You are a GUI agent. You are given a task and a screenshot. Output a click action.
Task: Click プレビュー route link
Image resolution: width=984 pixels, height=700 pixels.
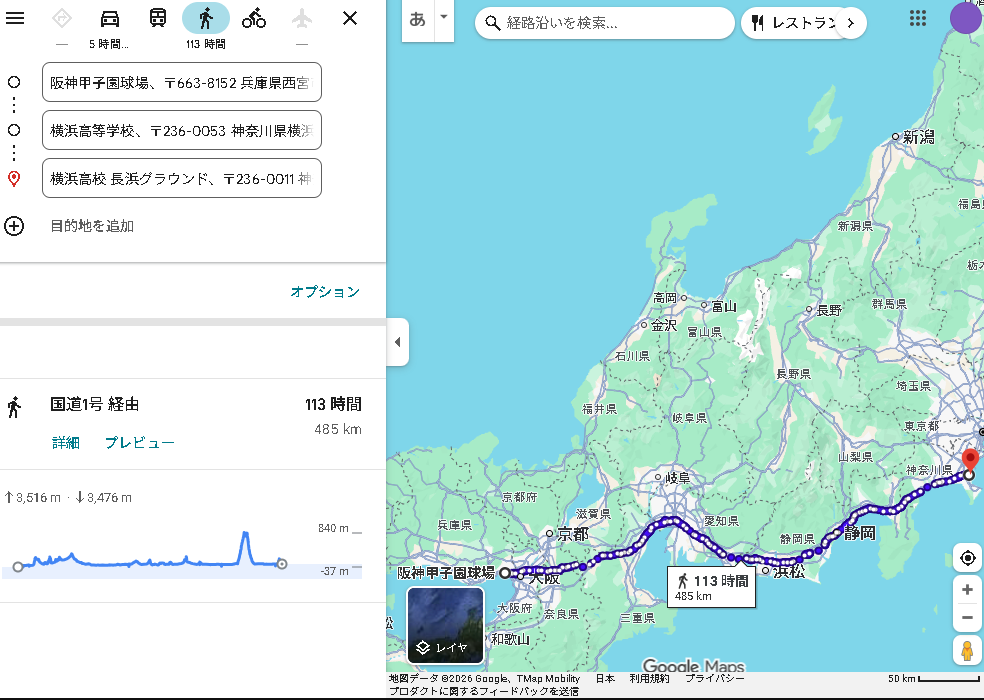pos(140,443)
